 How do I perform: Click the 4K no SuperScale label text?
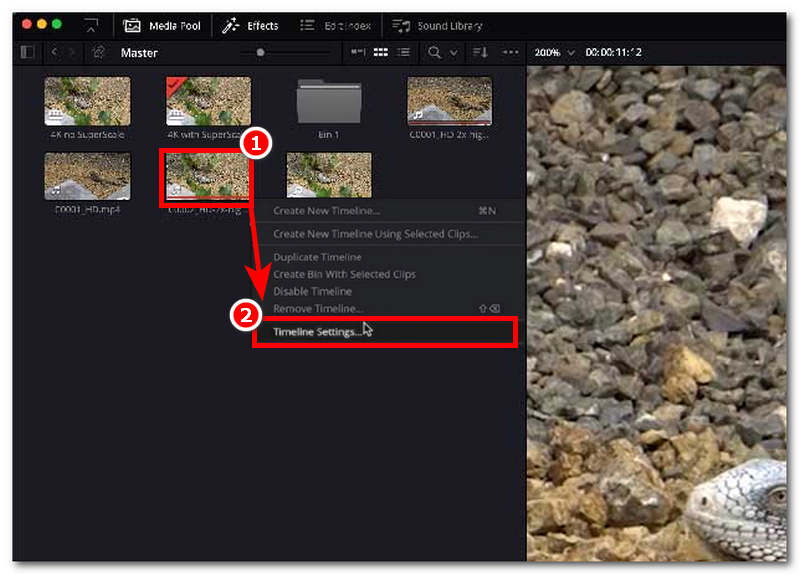[87, 135]
